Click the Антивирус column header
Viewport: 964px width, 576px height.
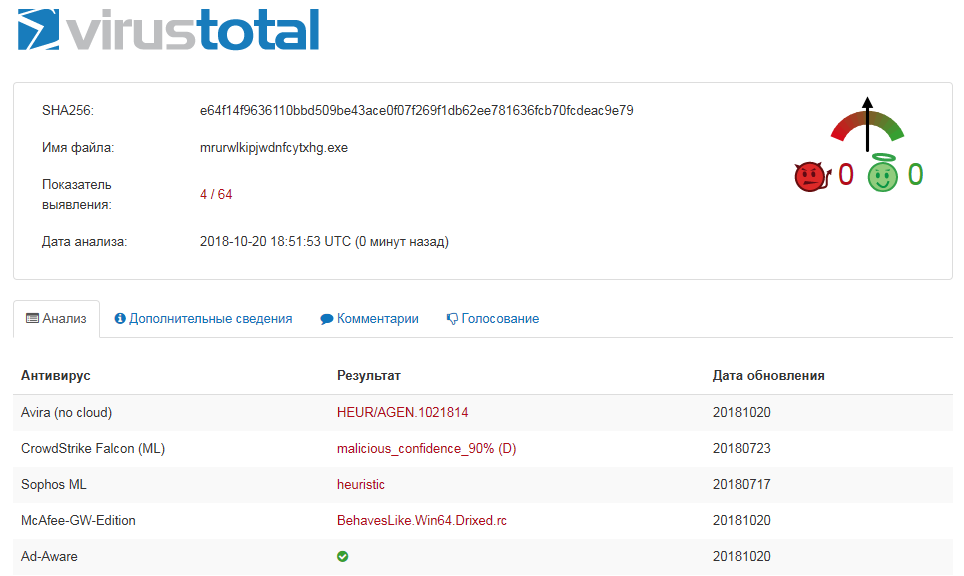(55, 376)
